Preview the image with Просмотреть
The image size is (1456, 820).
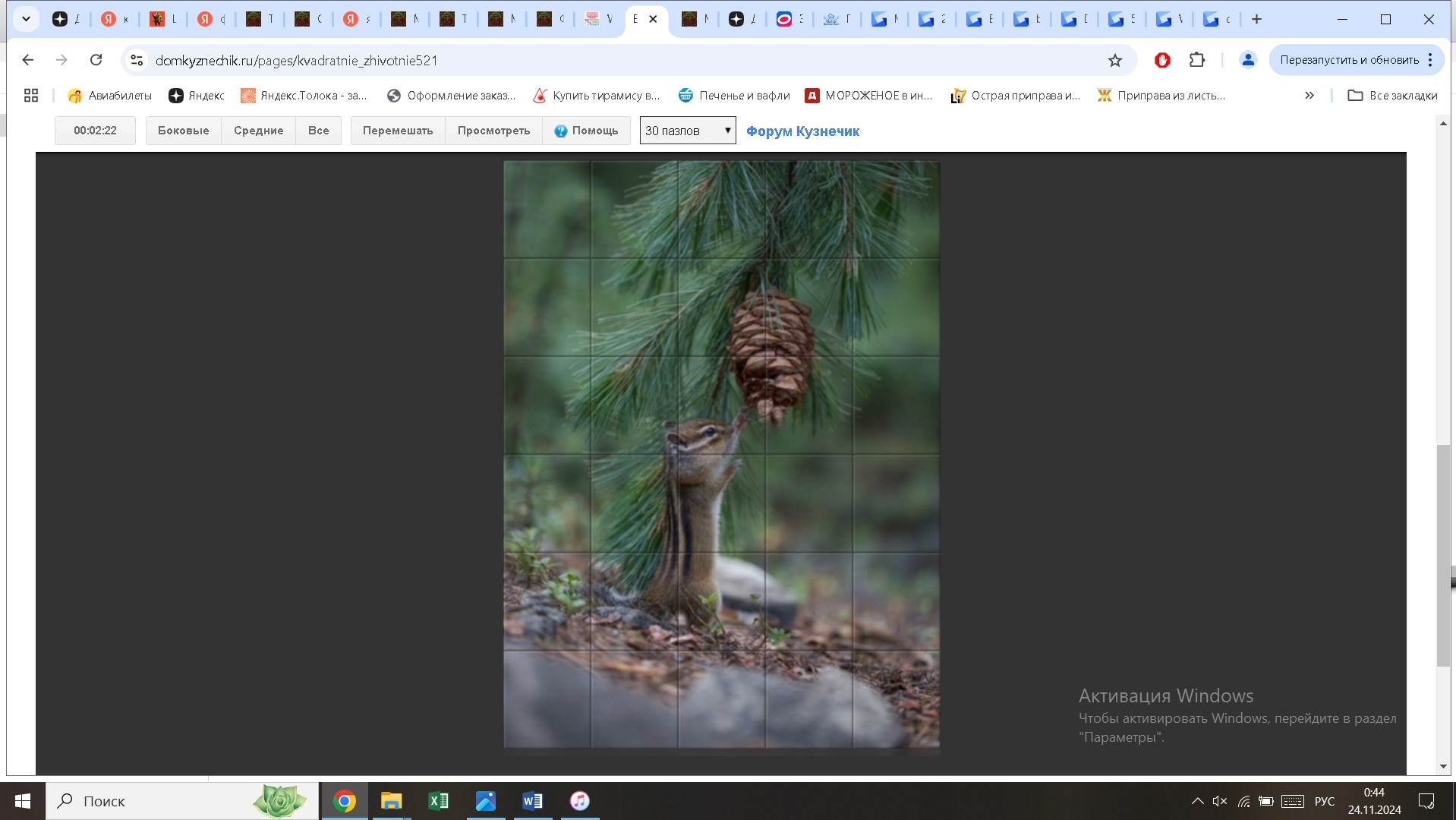pos(493,131)
